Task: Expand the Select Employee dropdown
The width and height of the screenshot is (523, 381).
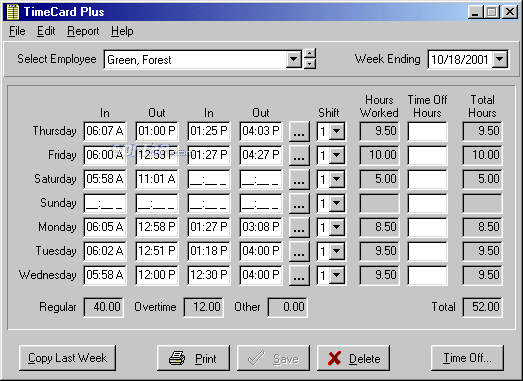Action: tap(294, 60)
